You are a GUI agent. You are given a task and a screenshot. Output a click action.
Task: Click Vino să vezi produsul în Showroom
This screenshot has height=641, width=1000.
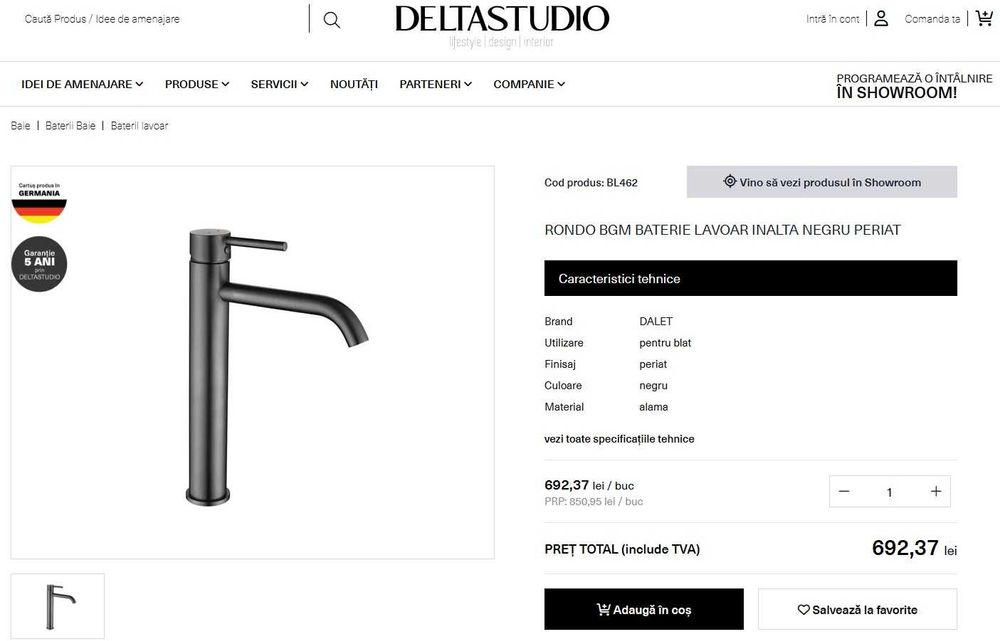tap(821, 182)
